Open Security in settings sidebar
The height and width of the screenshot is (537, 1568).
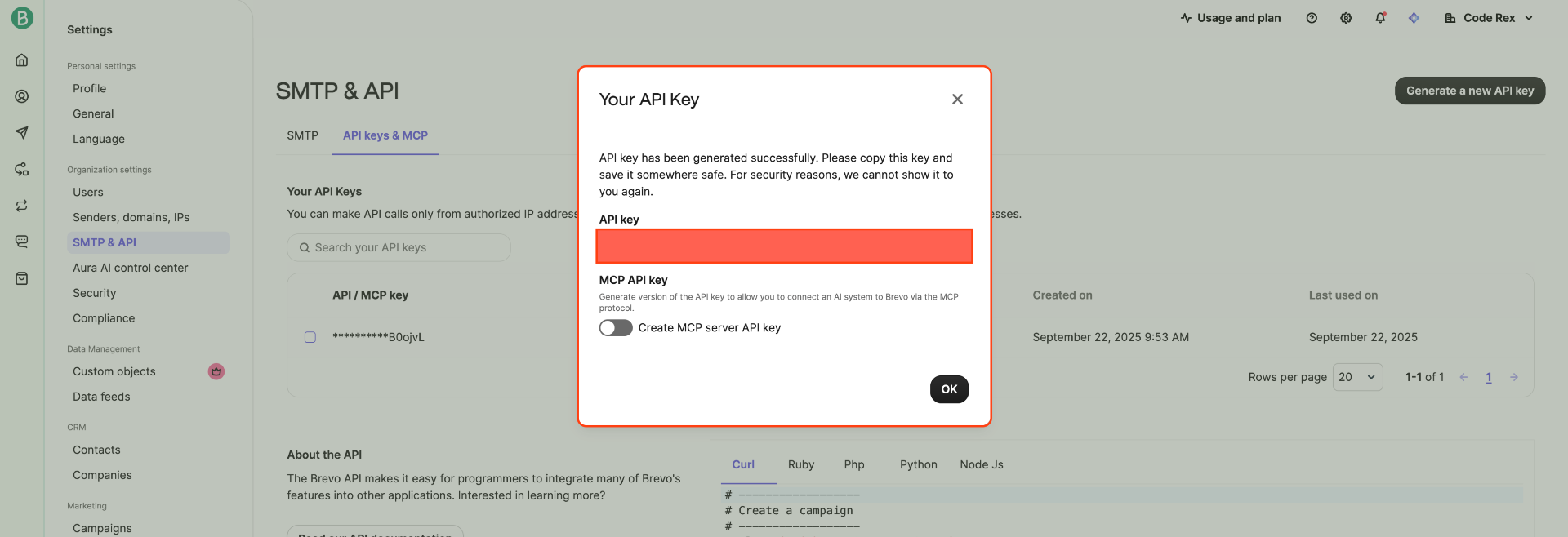pyautogui.click(x=95, y=293)
